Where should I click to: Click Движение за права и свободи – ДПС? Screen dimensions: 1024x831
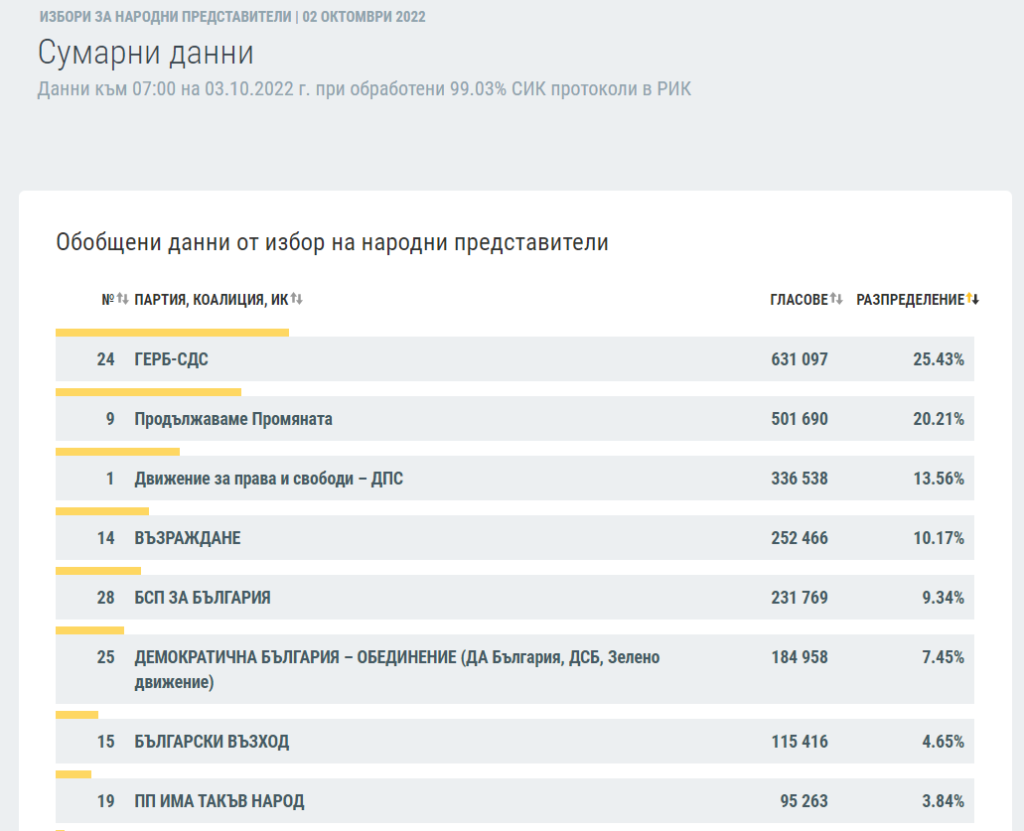click(268, 479)
